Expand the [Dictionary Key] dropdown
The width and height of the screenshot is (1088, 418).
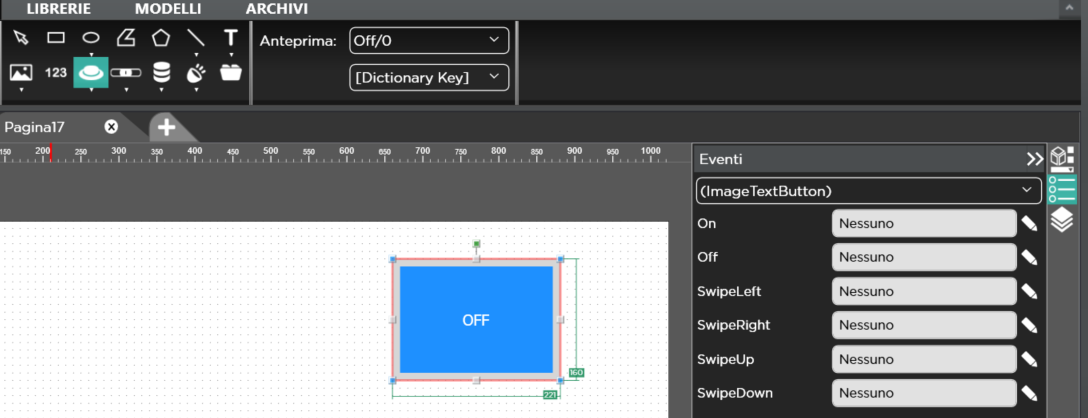tap(429, 77)
